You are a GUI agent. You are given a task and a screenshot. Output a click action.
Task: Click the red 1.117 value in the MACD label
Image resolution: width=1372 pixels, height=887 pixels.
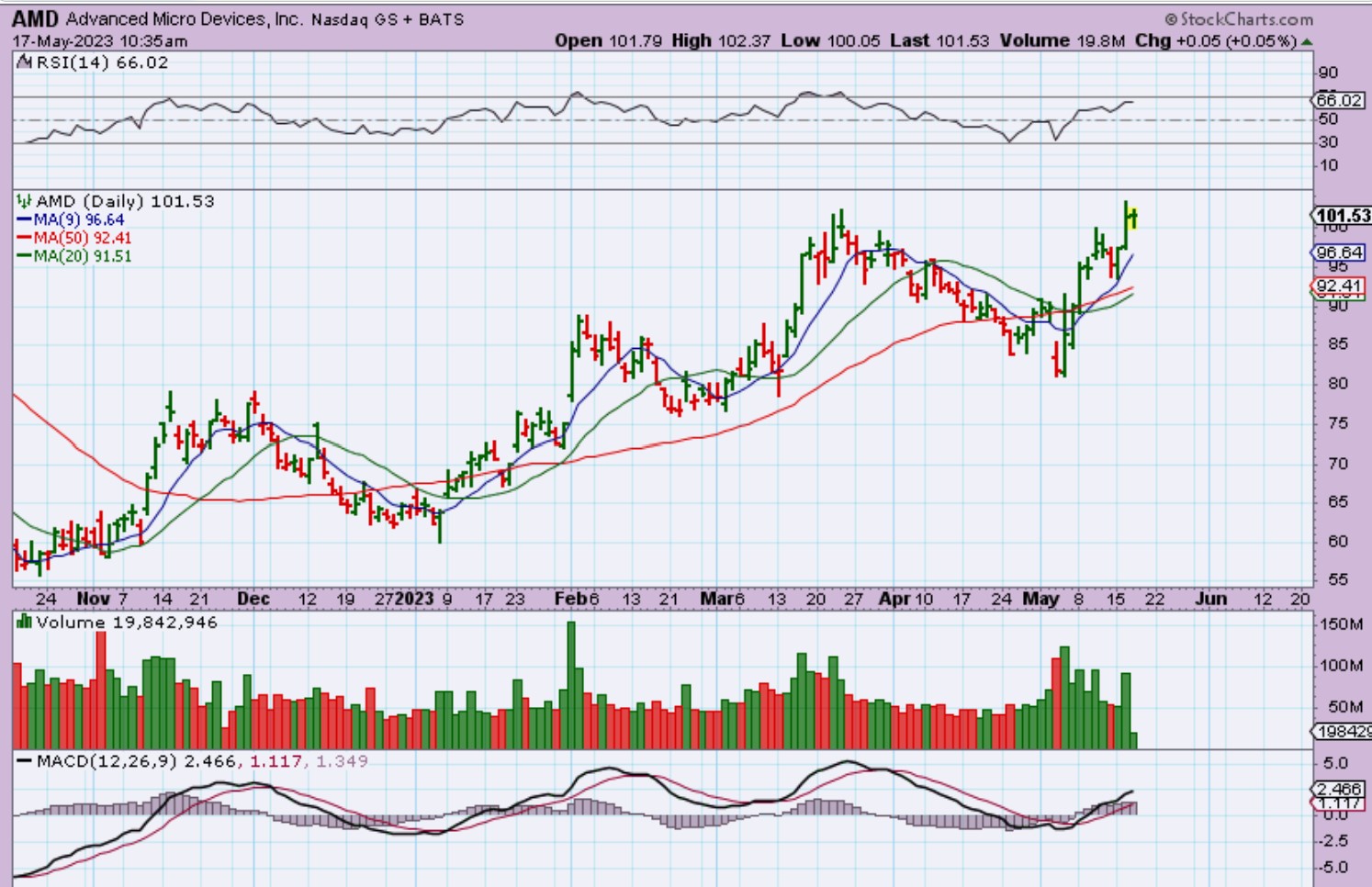pos(276,761)
